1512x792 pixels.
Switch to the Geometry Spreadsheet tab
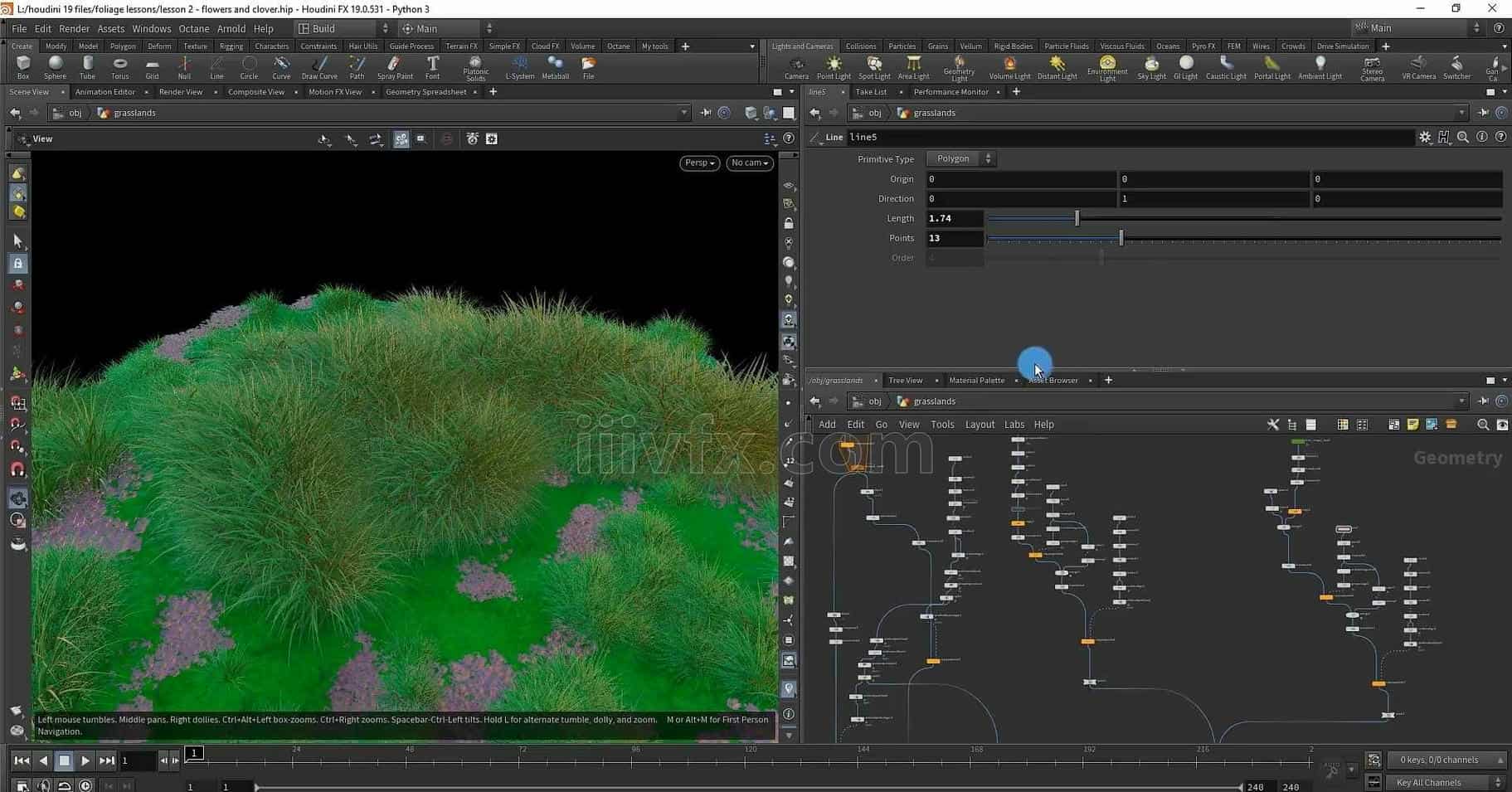(425, 92)
